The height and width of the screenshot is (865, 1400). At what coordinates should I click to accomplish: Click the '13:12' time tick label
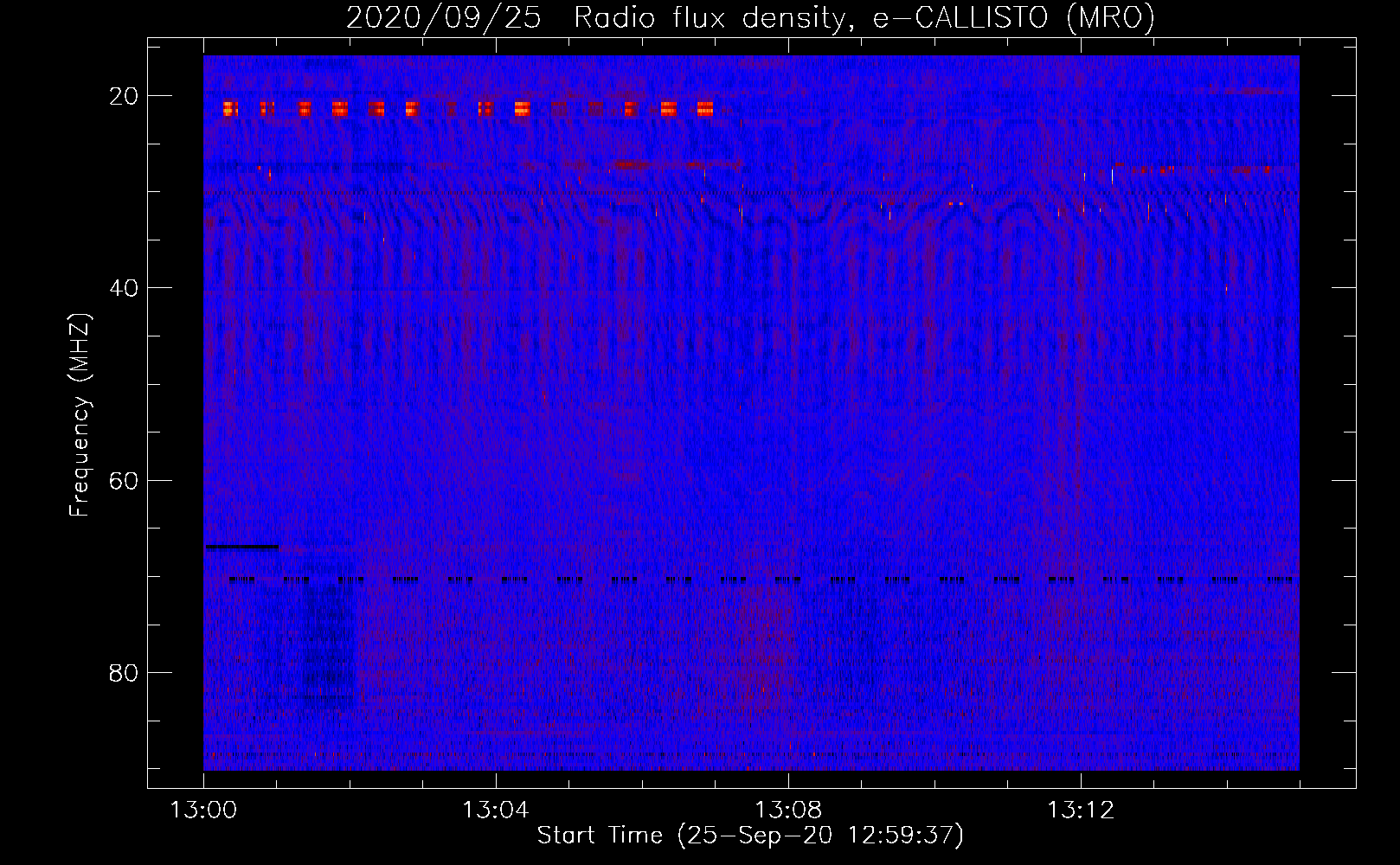point(1081,811)
